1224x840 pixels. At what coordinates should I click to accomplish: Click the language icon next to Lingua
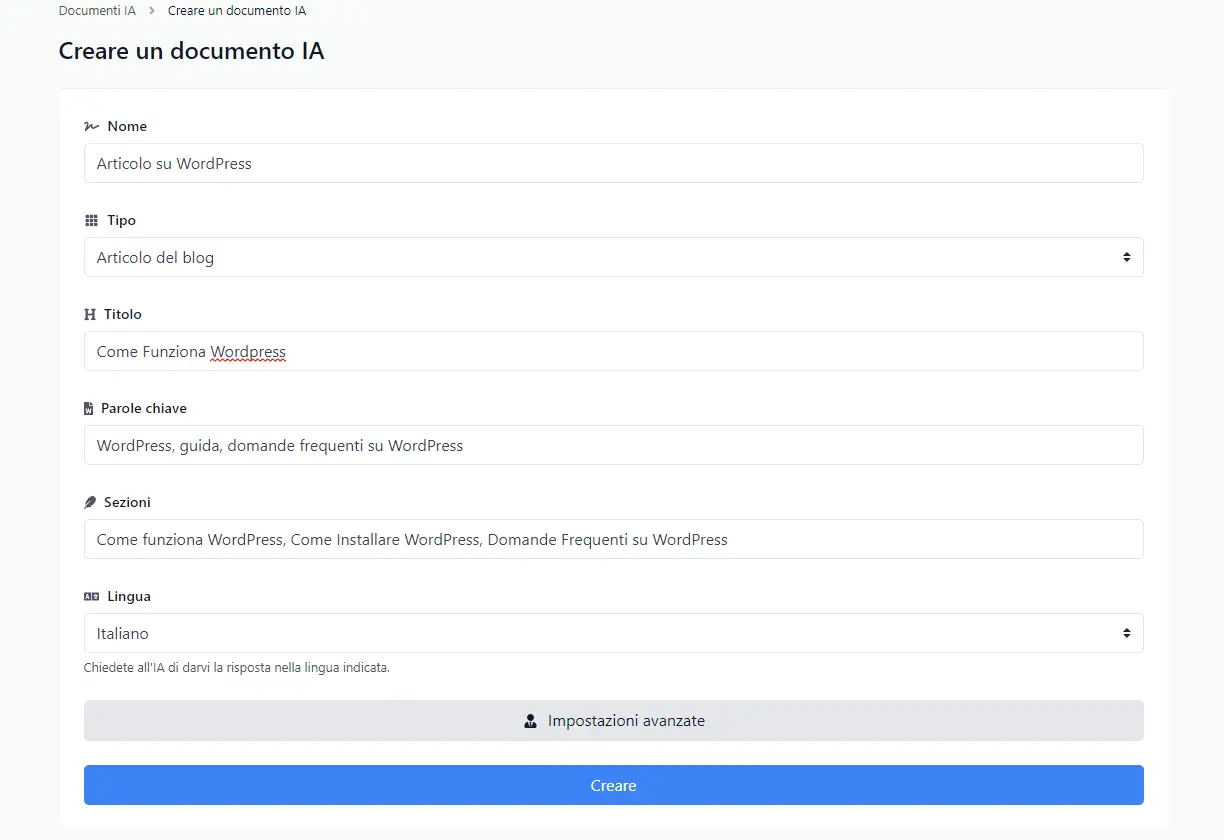point(89,596)
